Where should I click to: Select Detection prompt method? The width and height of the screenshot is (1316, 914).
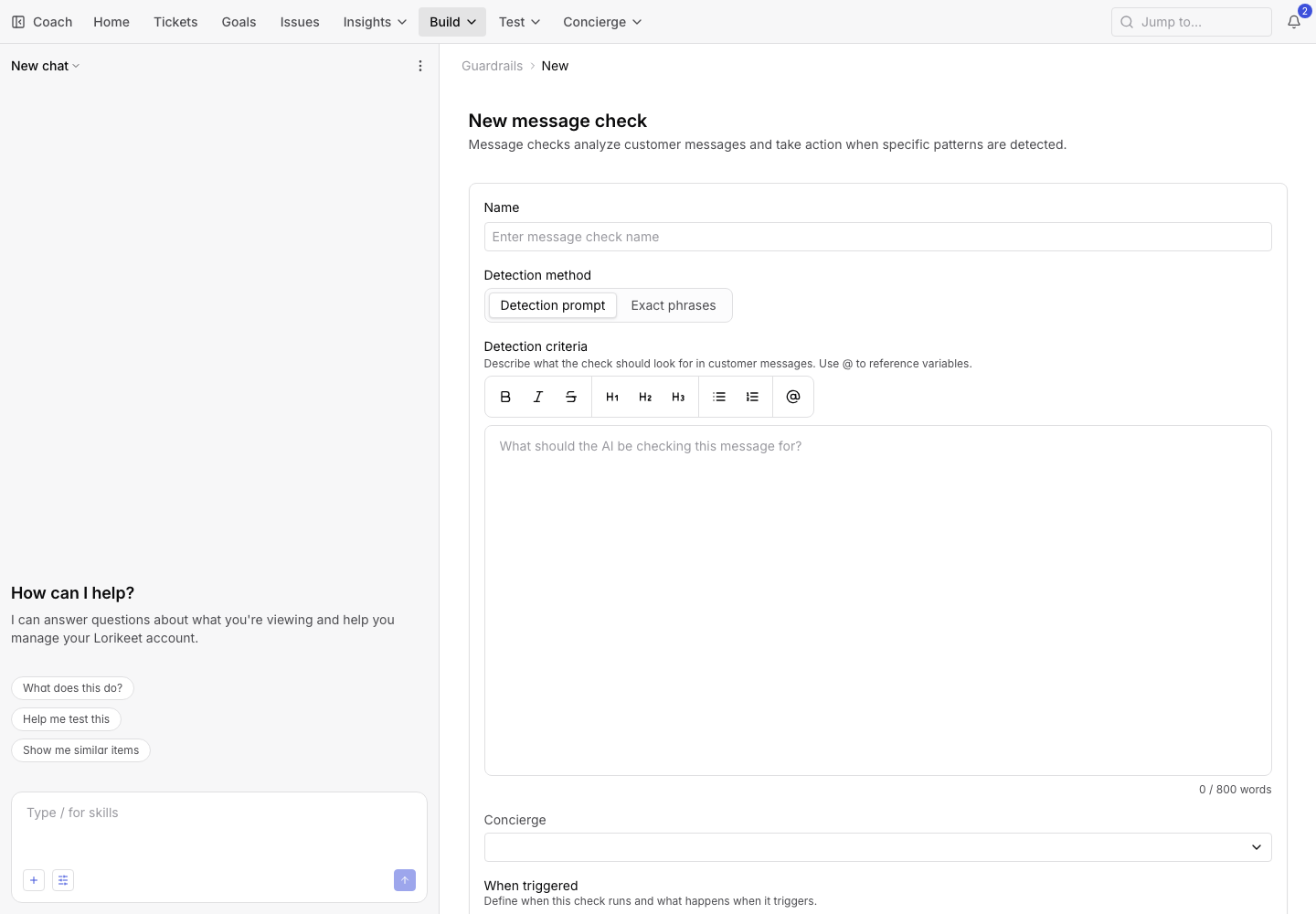553,305
